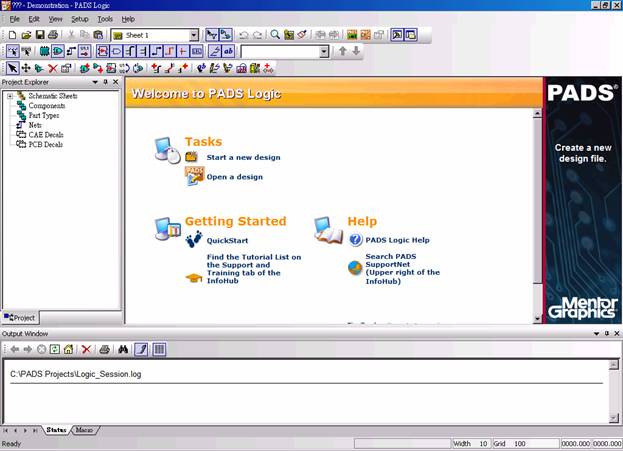
Task: Click the Print icon in main toolbar
Action: pos(53,35)
